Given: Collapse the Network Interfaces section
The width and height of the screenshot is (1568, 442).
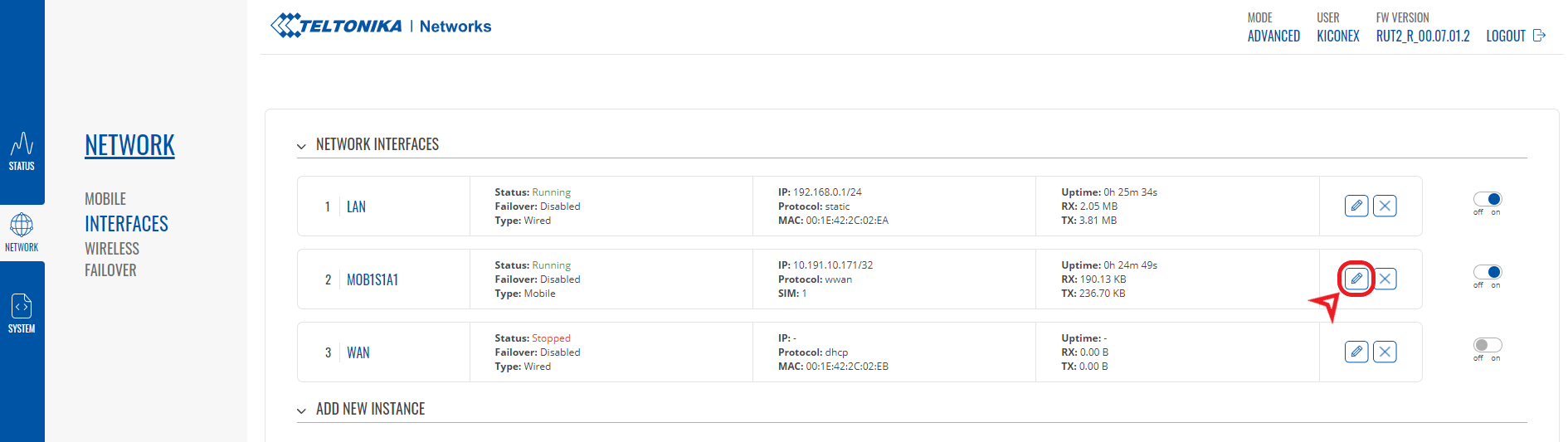Looking at the screenshot, I should [x=301, y=146].
